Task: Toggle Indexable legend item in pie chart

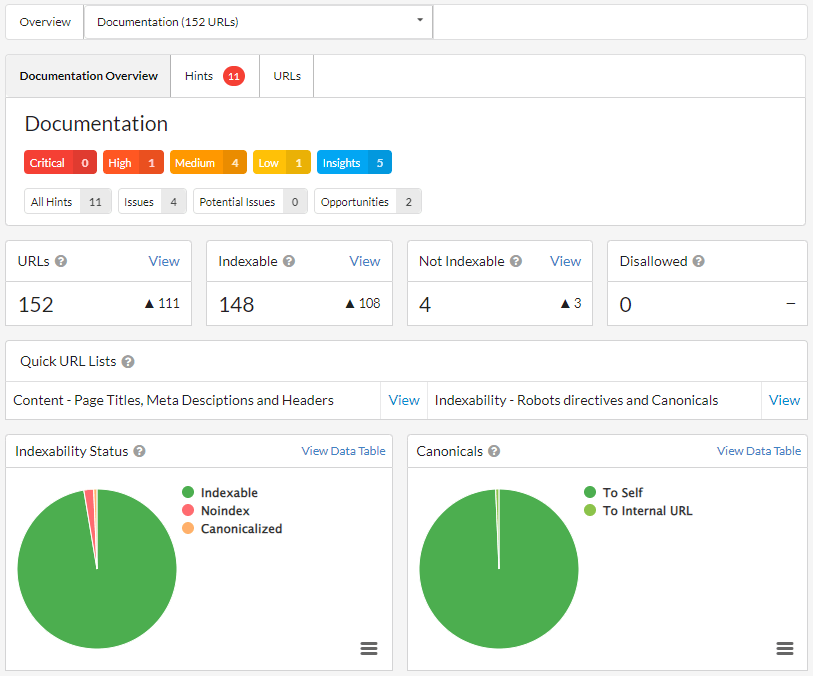Action: tap(220, 492)
